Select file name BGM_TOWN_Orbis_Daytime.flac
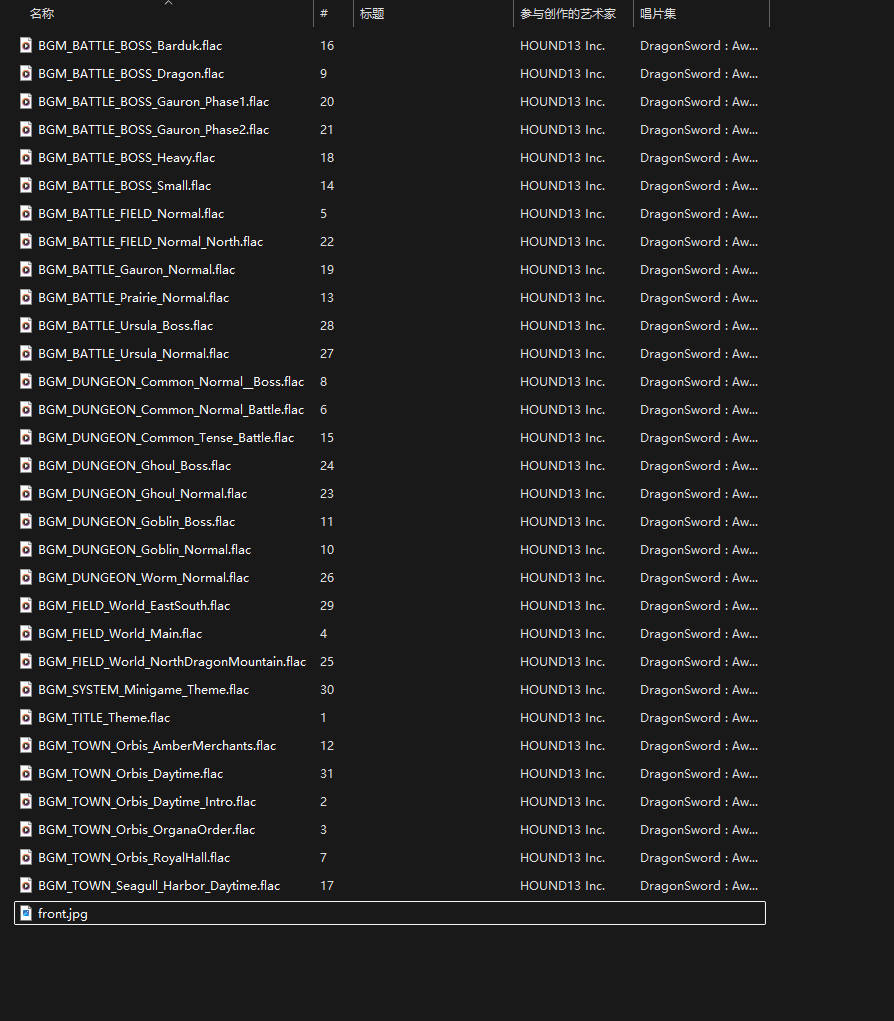 (x=130, y=774)
